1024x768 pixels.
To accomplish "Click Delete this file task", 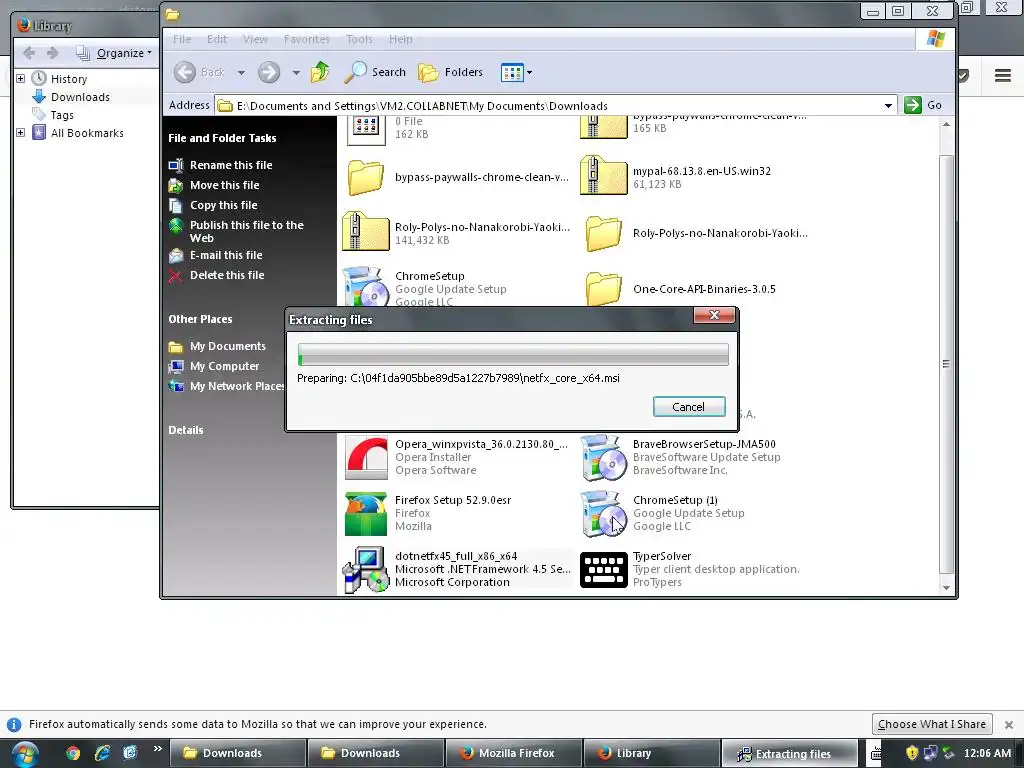I will (x=227, y=276).
